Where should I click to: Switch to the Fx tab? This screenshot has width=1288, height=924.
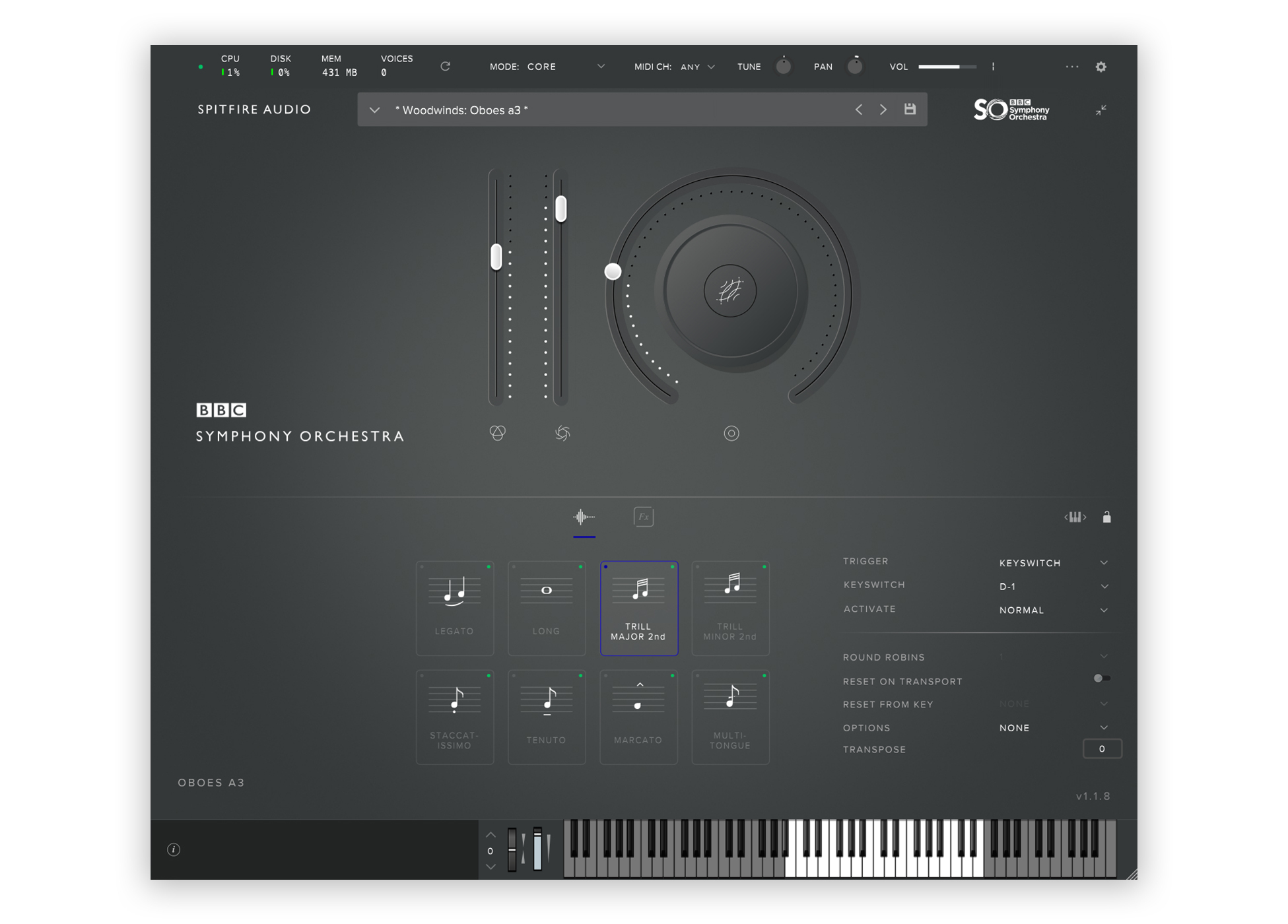(643, 517)
